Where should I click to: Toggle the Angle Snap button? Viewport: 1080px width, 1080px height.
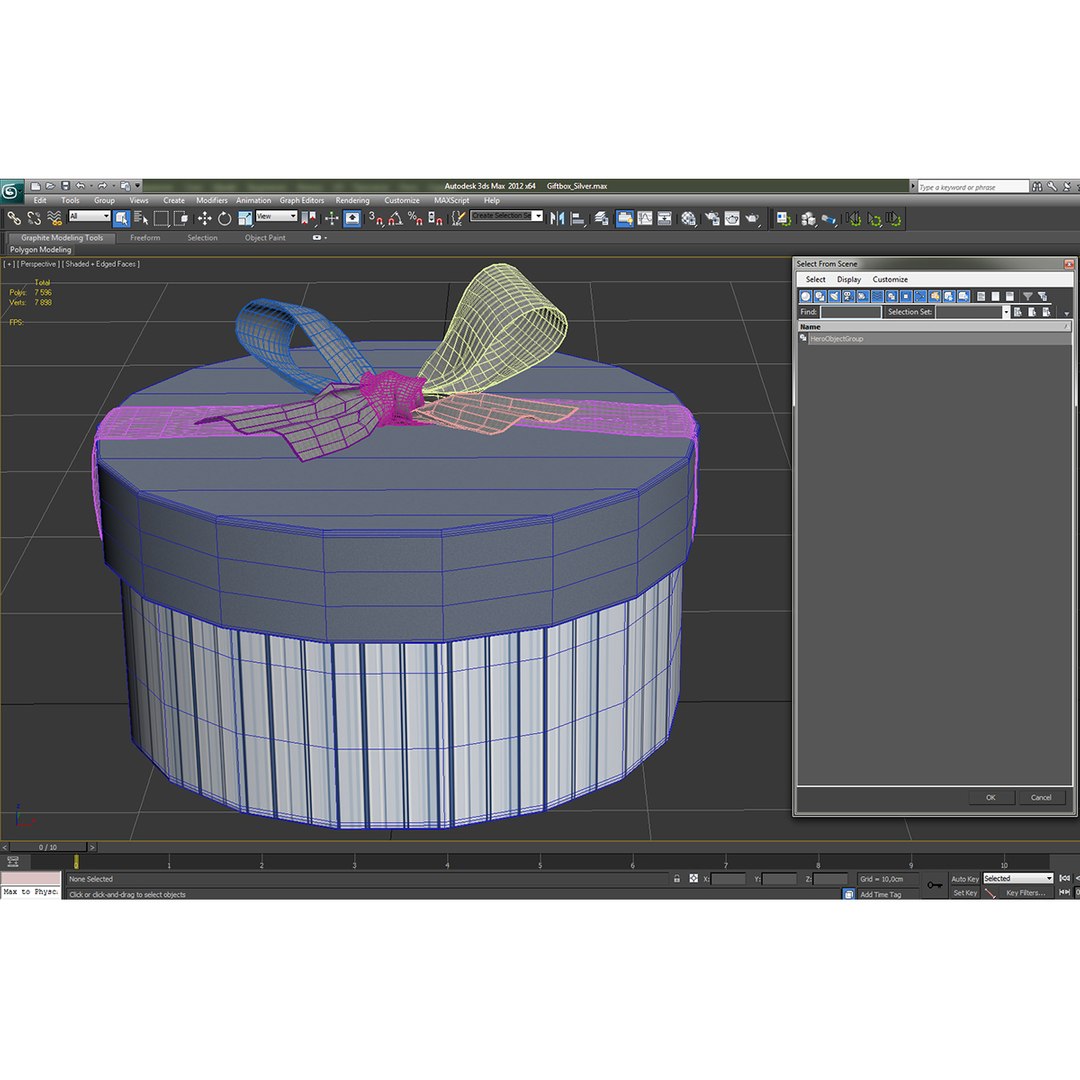(x=395, y=218)
